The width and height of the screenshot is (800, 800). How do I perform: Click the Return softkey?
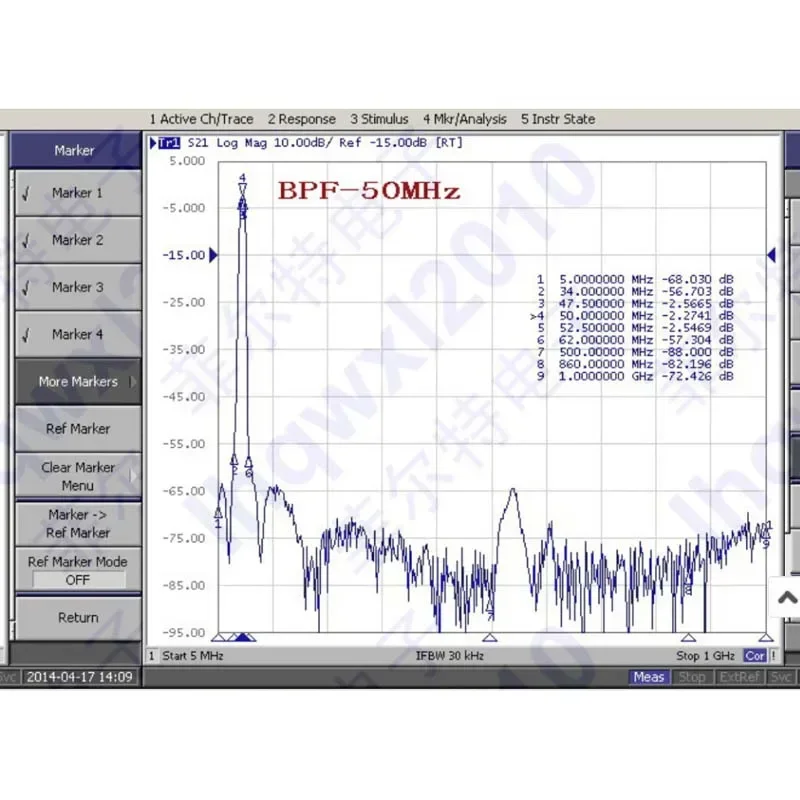coord(78,618)
